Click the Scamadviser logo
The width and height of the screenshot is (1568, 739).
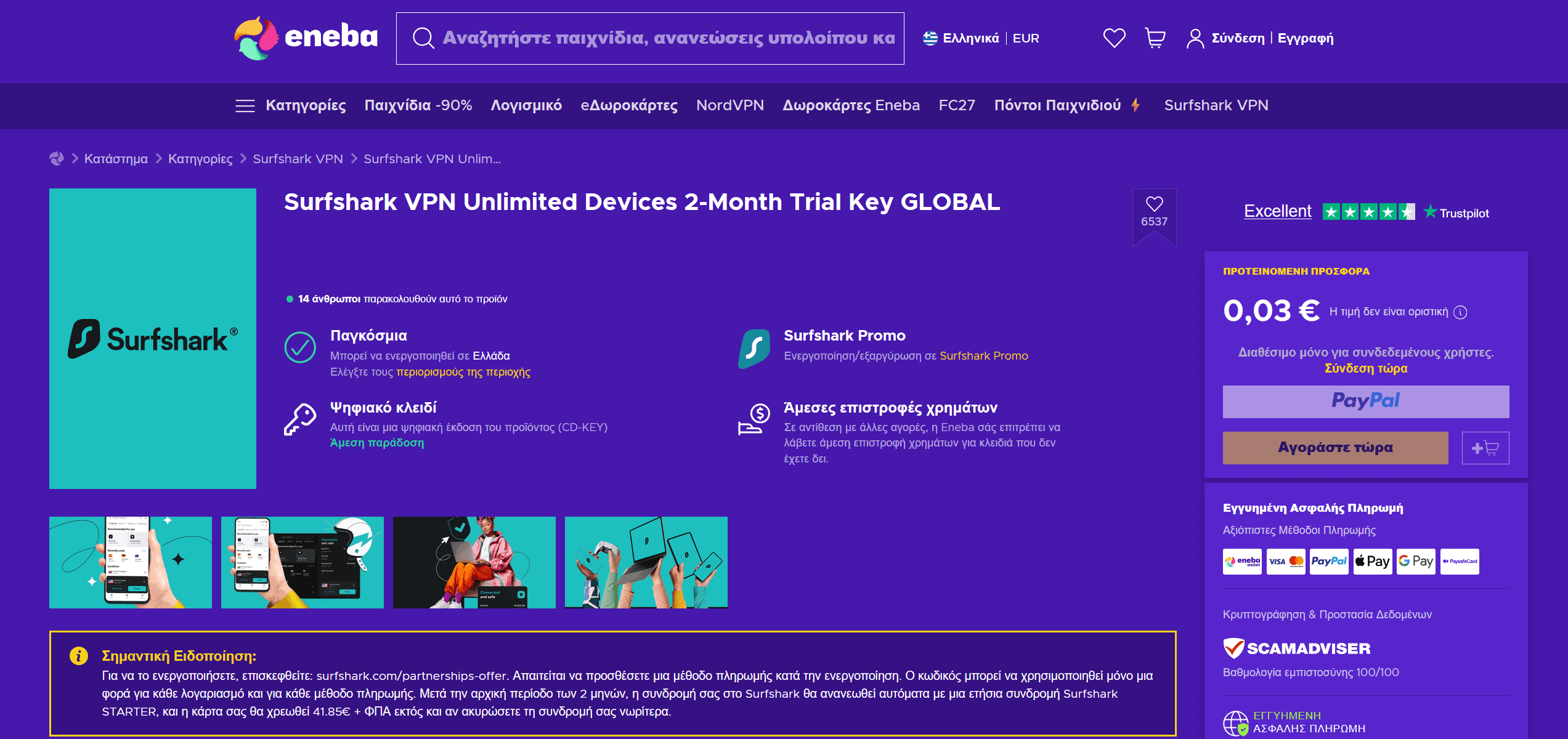click(1297, 648)
